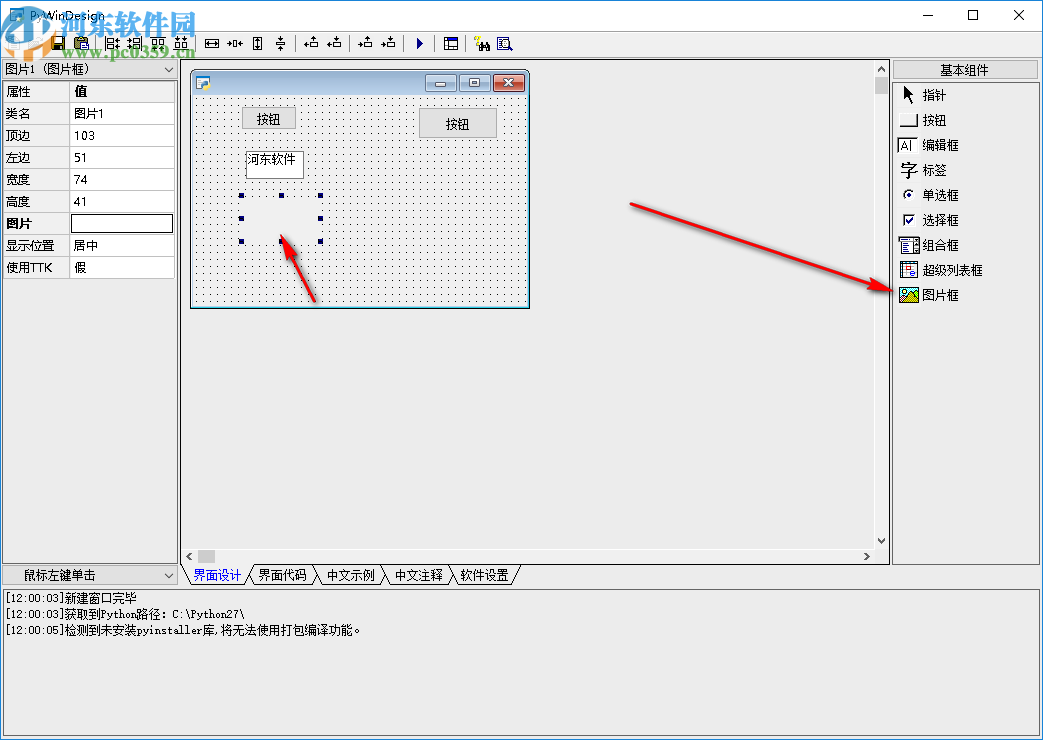The image size is (1043, 740).
Task: Click the design form's red close button
Action: point(509,83)
